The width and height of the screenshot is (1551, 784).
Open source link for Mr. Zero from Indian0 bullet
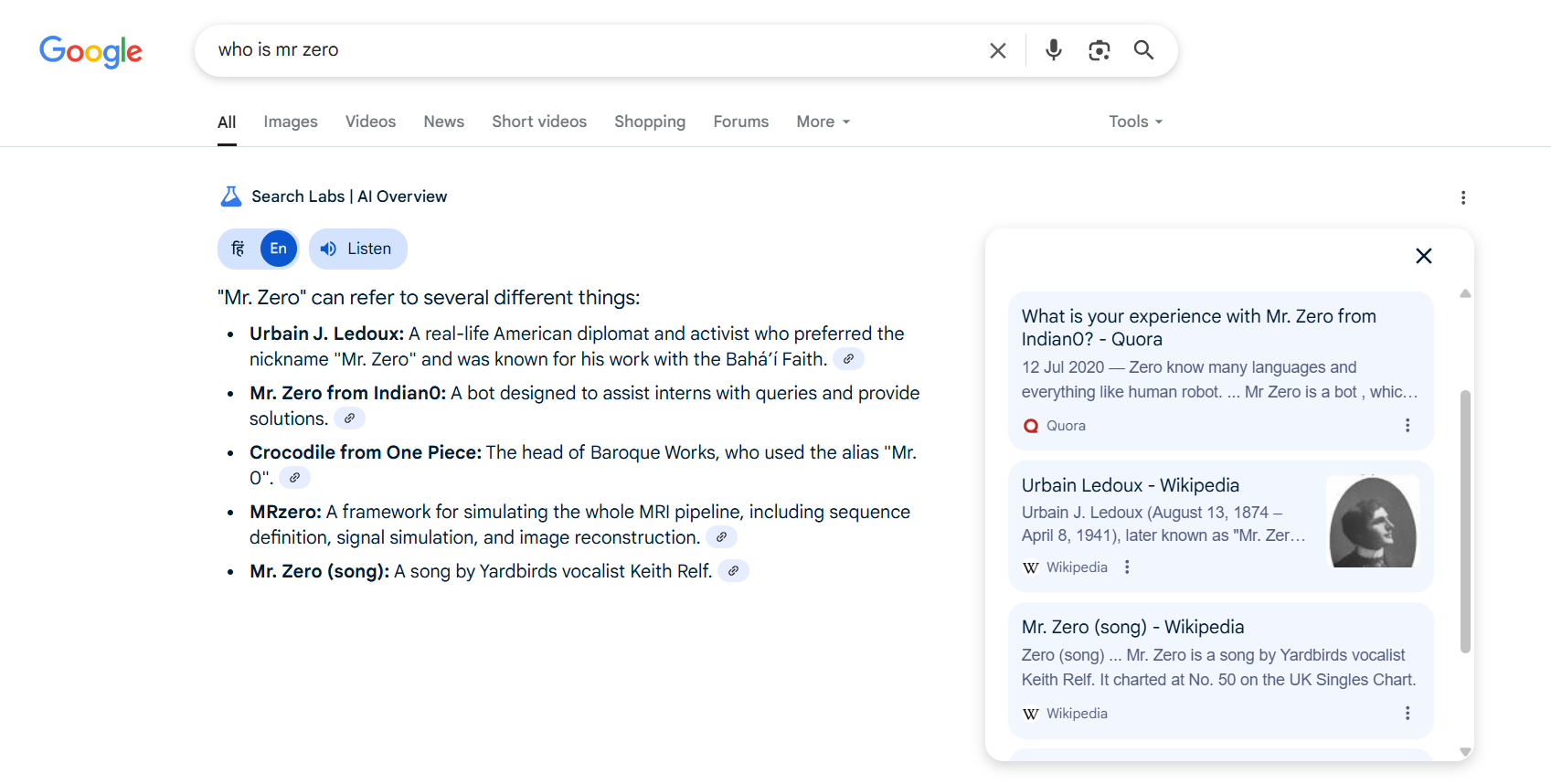(349, 418)
